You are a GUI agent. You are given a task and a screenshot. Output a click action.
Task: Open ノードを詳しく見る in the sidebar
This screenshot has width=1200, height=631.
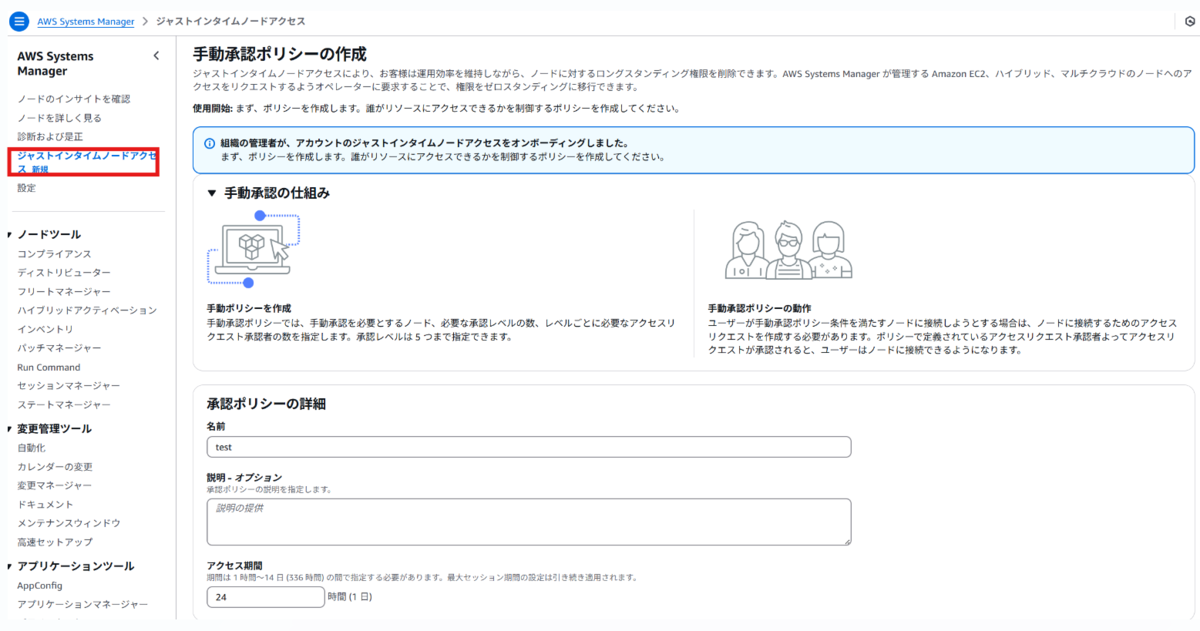click(x=59, y=118)
